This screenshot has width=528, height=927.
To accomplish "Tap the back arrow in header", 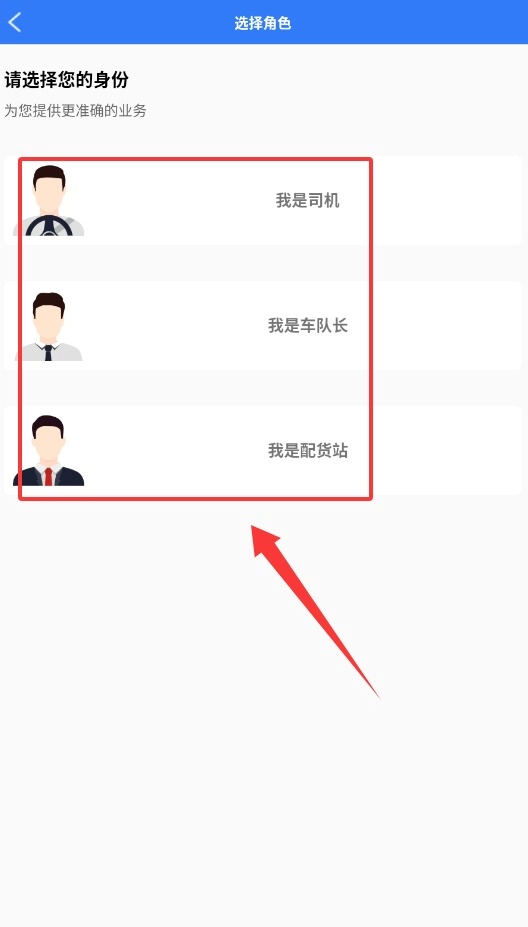I will pyautogui.click(x=15, y=22).
